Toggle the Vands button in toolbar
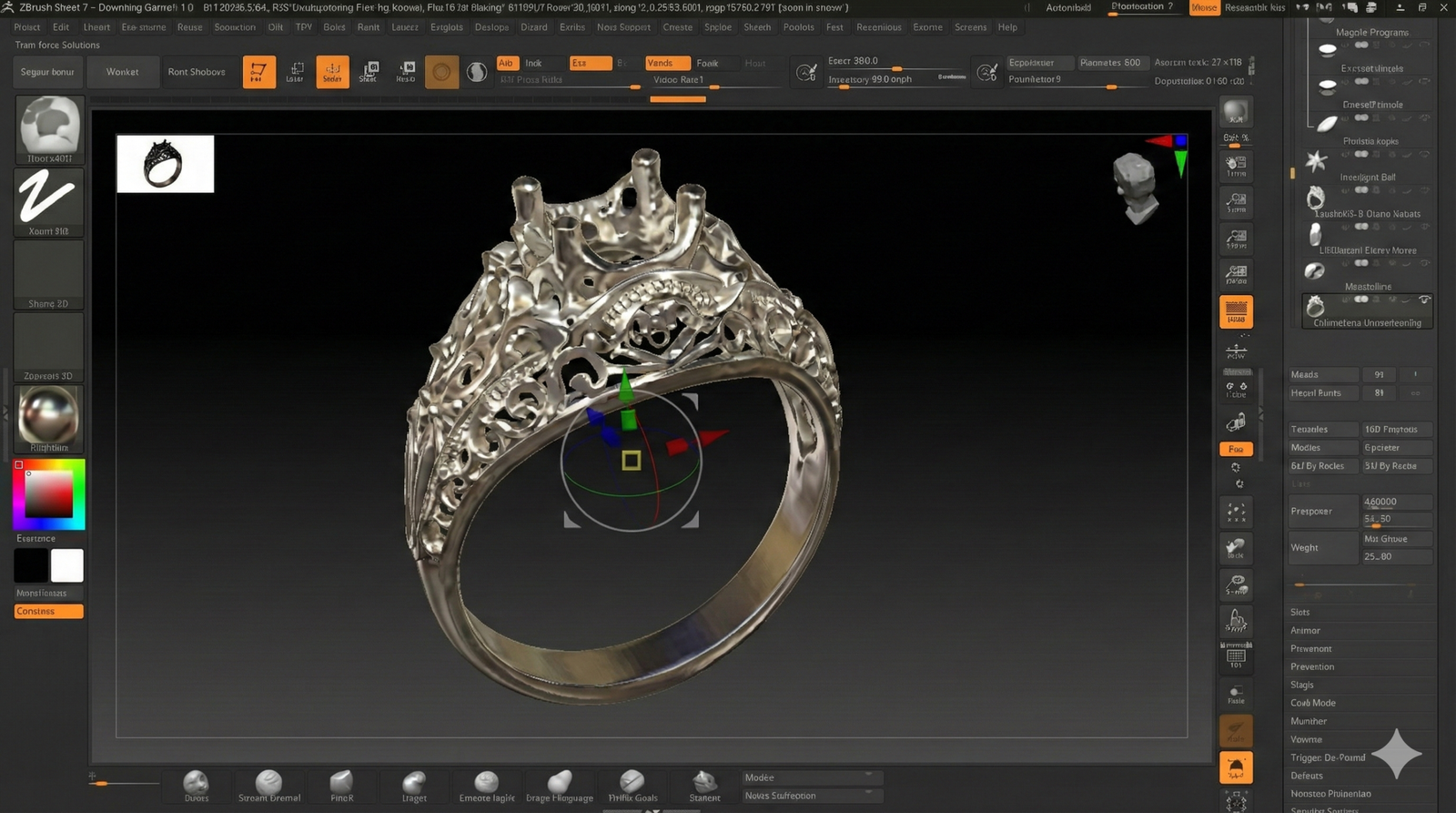Image resolution: width=1456 pixels, height=813 pixels. (x=667, y=63)
